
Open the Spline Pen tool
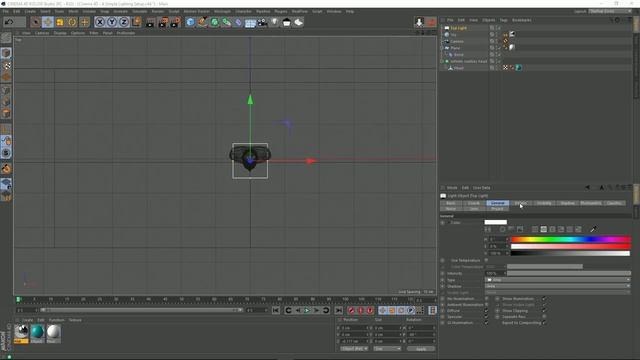[x=202, y=22]
